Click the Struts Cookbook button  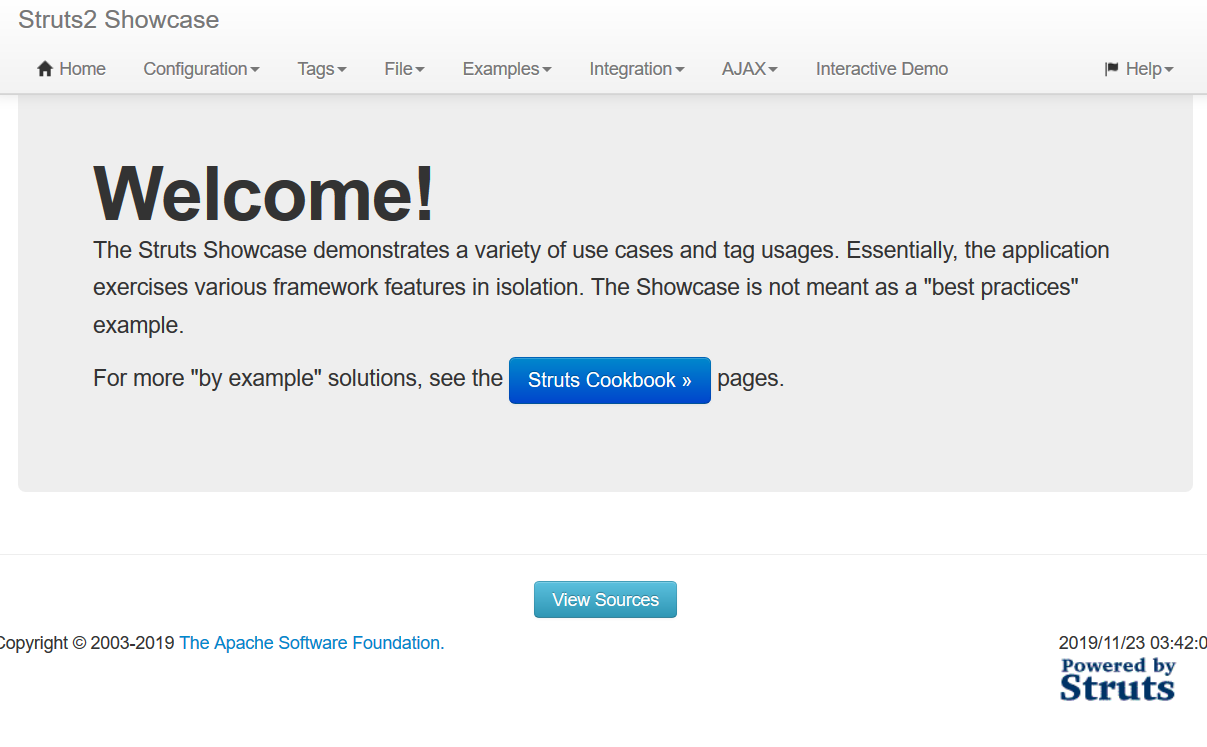pos(610,380)
